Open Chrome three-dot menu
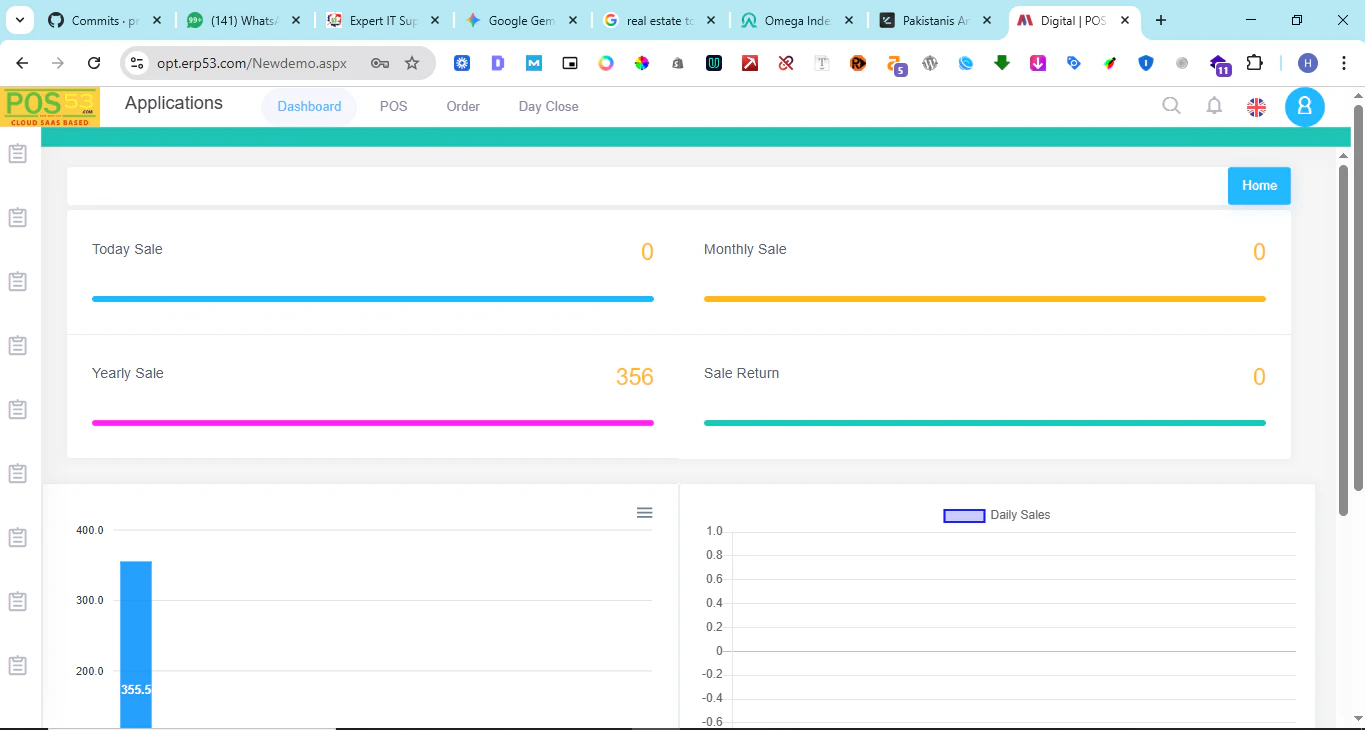 point(1344,63)
